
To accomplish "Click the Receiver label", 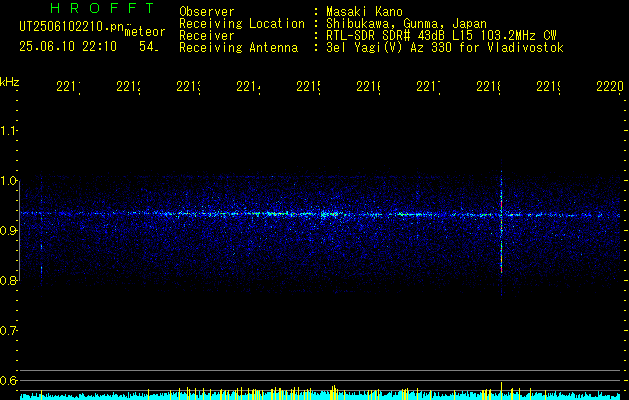I will point(207,36).
